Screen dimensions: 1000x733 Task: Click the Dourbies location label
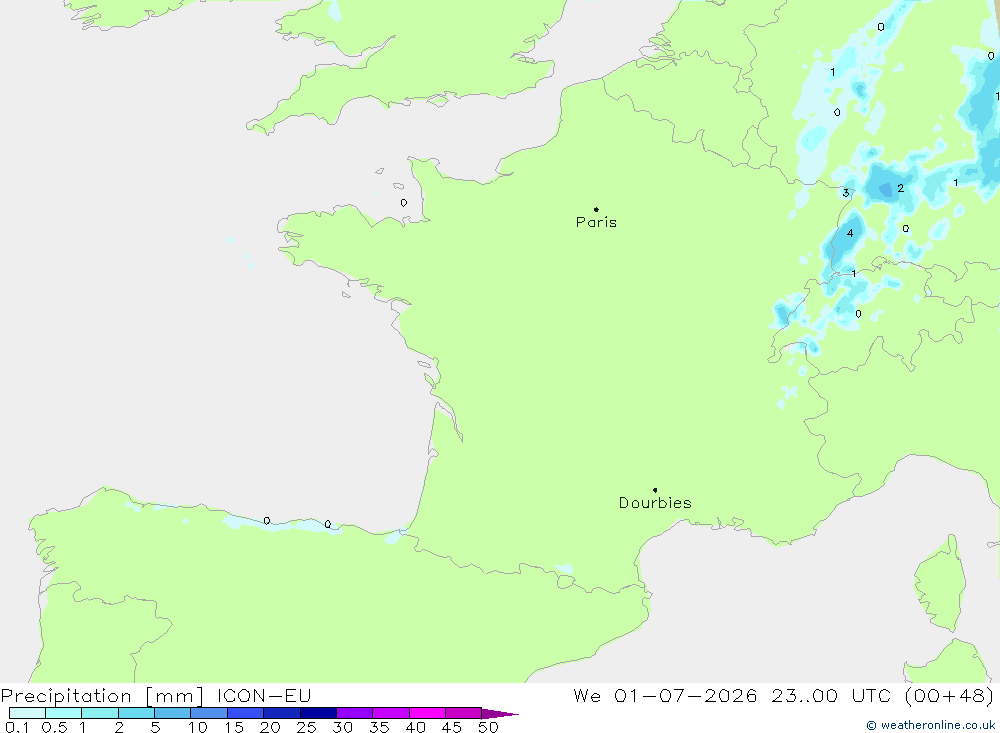click(655, 503)
